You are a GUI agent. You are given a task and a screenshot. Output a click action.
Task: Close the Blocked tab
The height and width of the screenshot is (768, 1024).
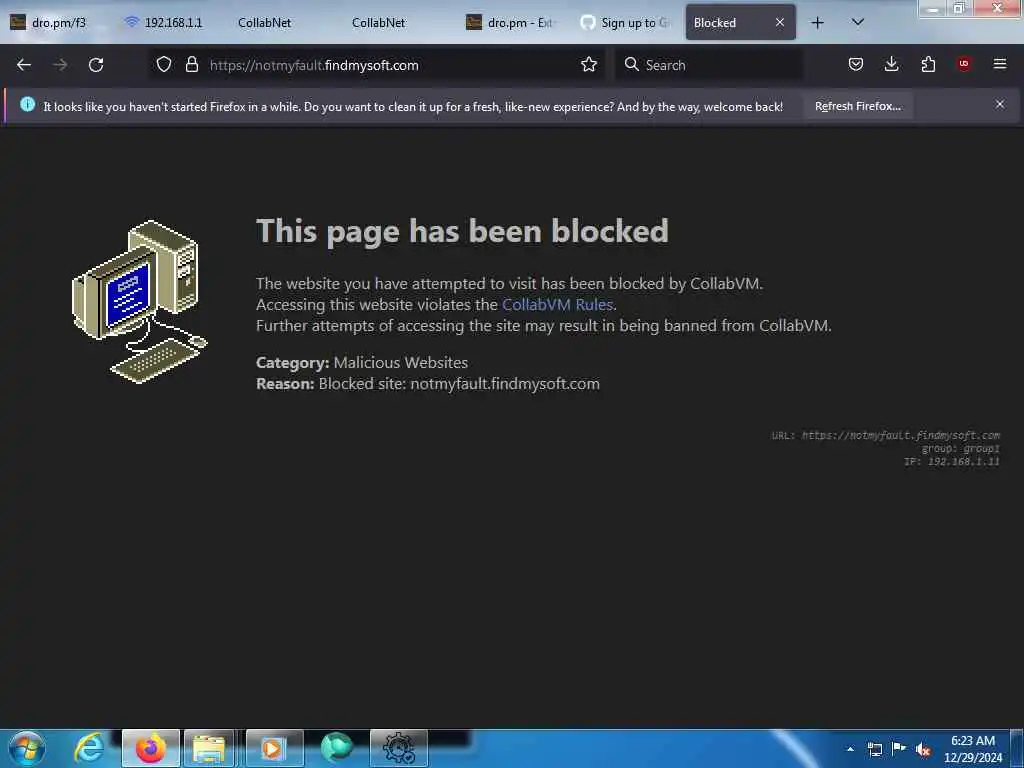point(780,22)
